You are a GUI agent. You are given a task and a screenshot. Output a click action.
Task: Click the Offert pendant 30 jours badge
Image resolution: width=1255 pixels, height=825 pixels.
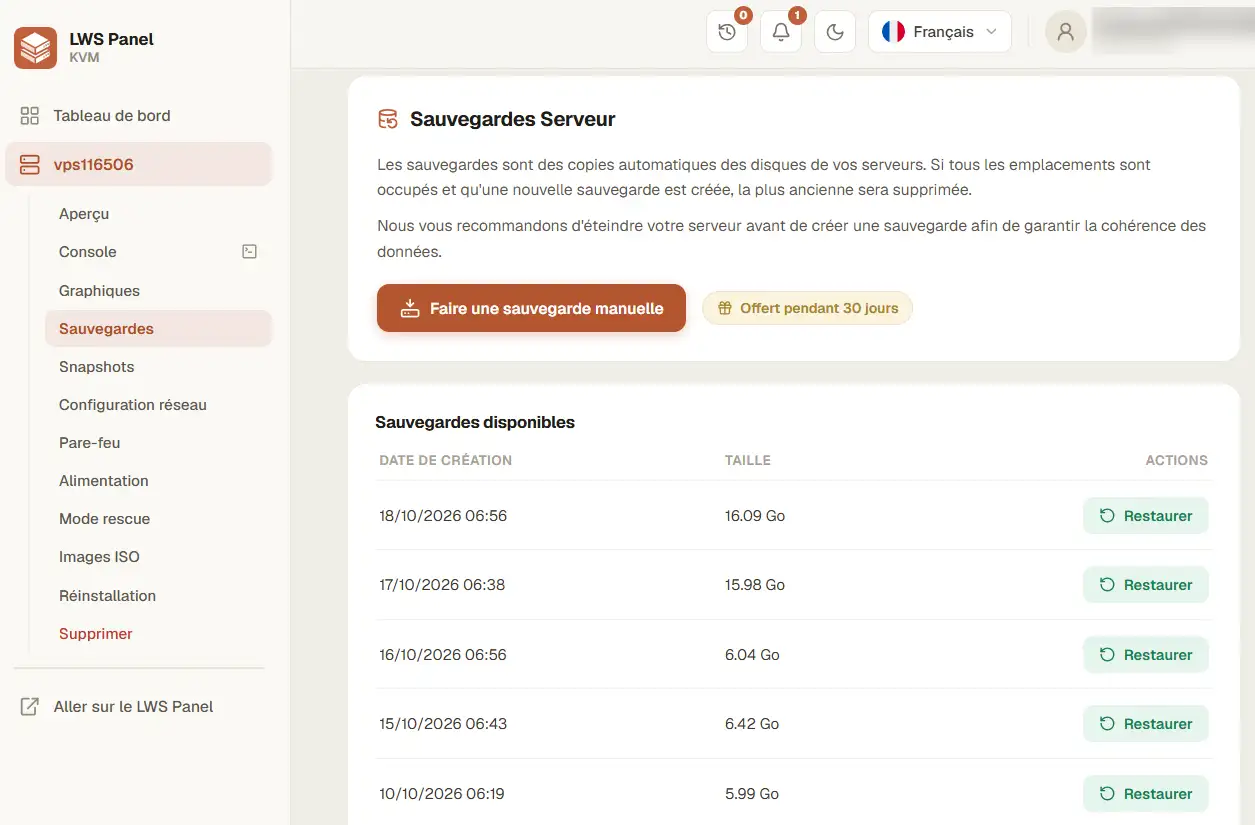click(x=807, y=308)
